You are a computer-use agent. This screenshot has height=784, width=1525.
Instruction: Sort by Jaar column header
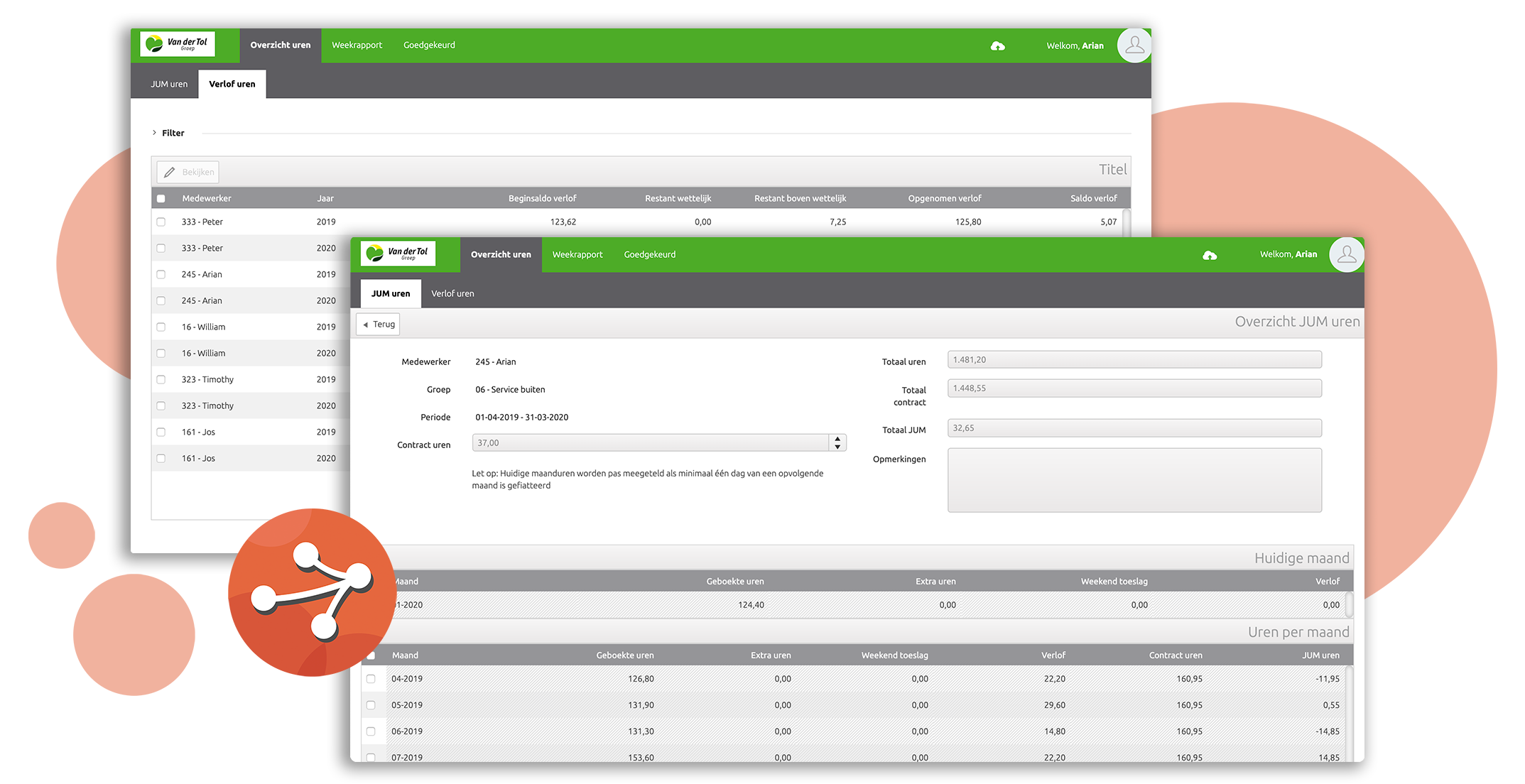[325, 199]
